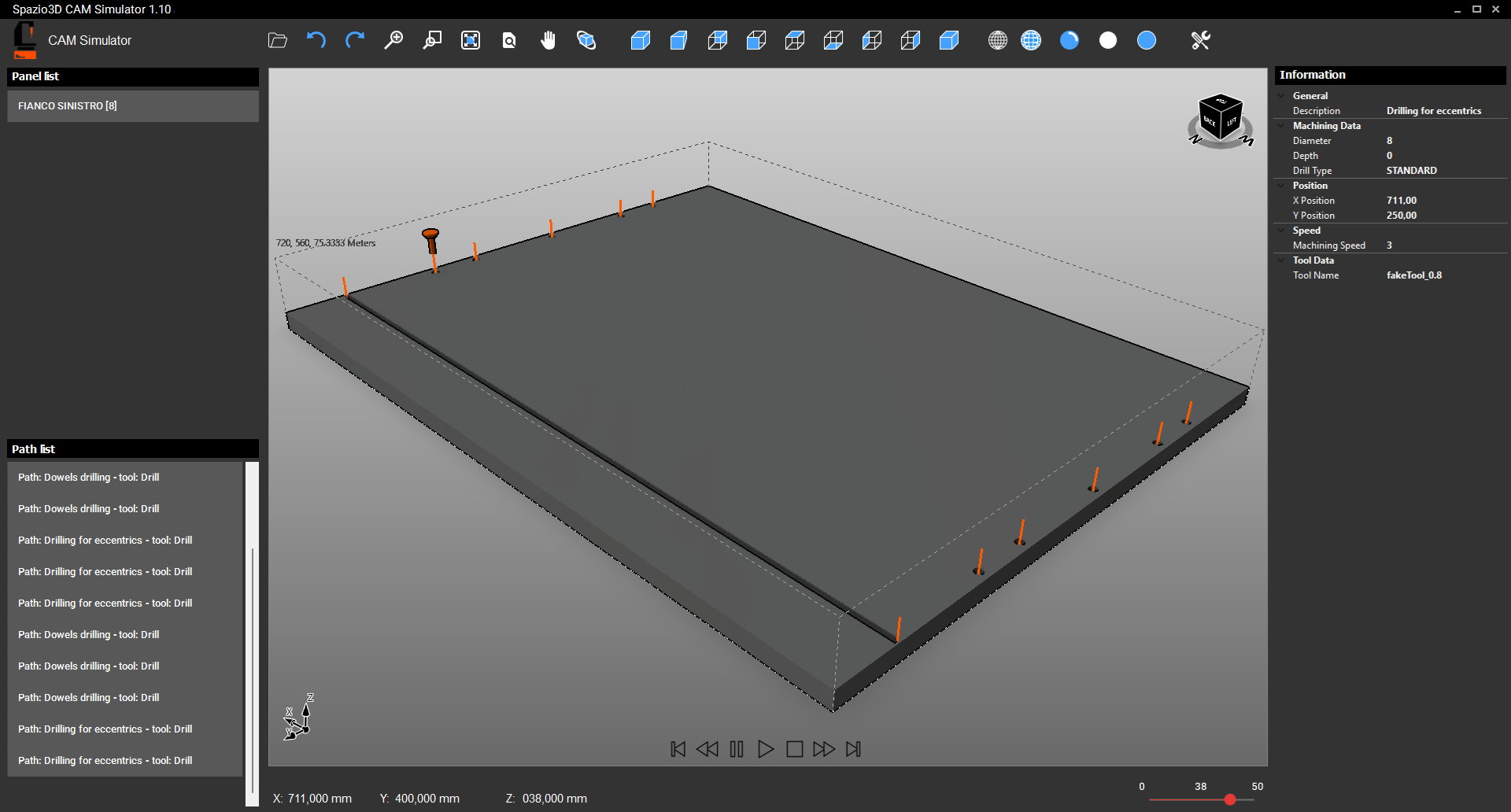Select the pan hand tool
The width and height of the screenshot is (1511, 812).
[548, 40]
